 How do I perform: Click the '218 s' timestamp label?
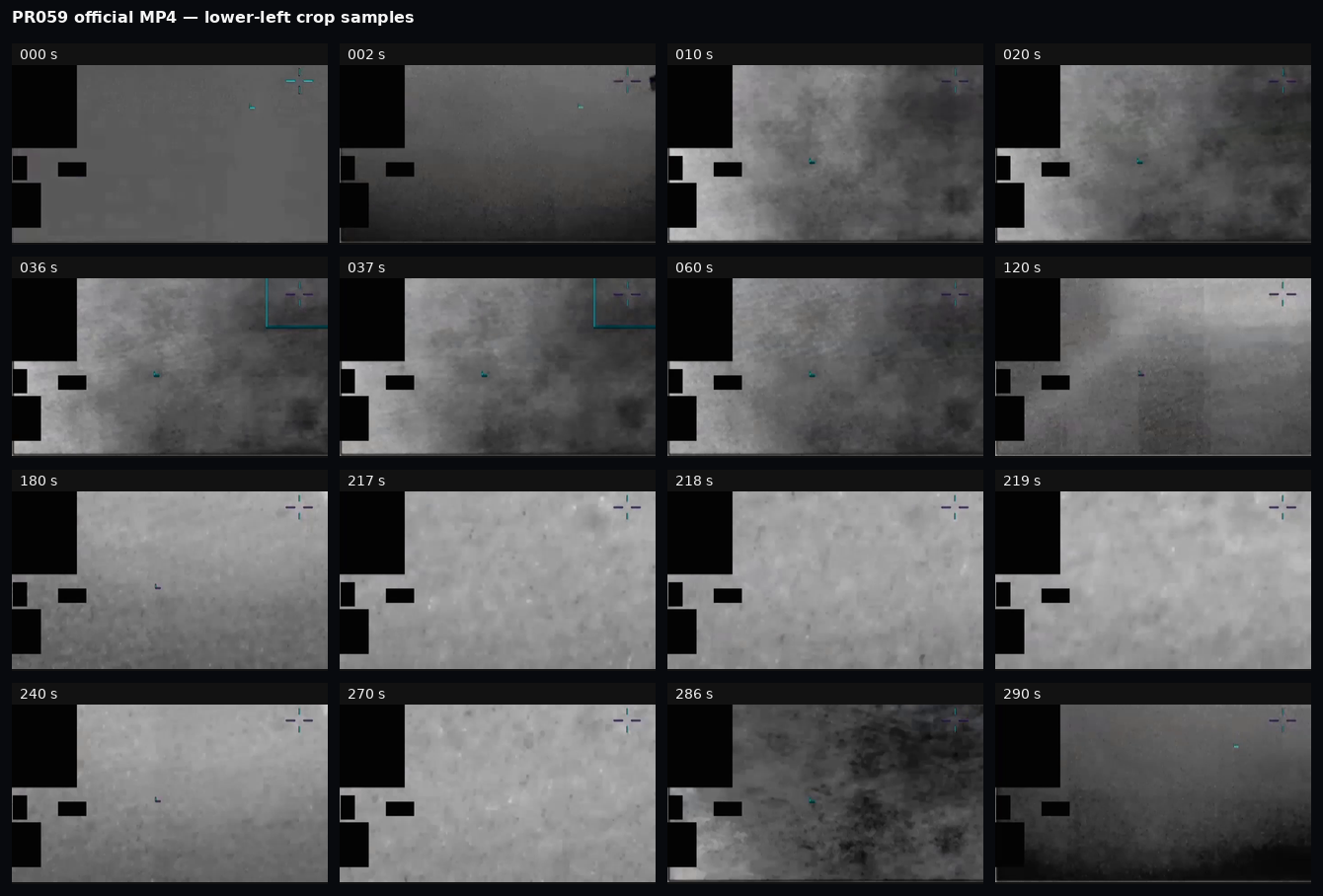[694, 481]
